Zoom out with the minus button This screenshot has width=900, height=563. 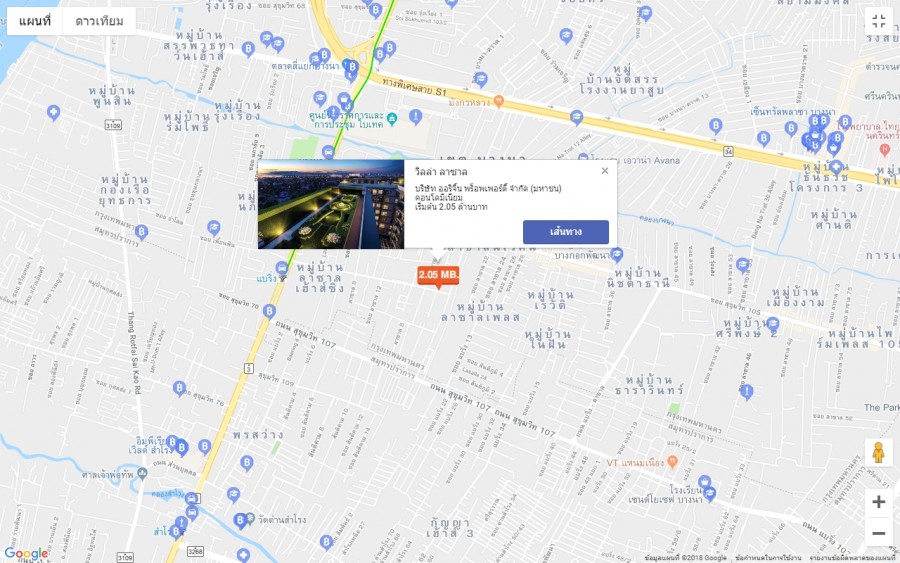tap(879, 533)
